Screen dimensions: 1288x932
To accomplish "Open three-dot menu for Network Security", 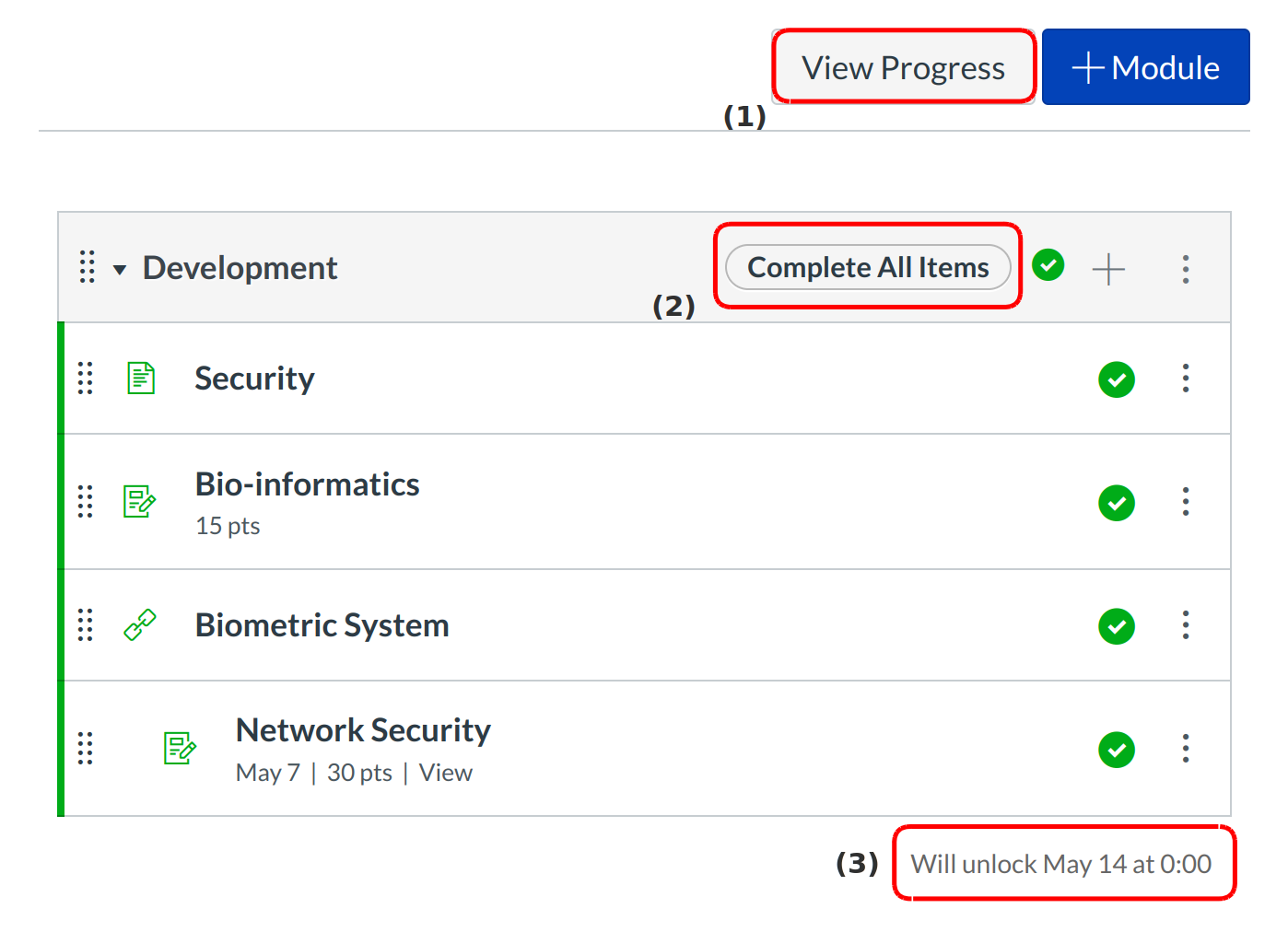I will point(1186,748).
